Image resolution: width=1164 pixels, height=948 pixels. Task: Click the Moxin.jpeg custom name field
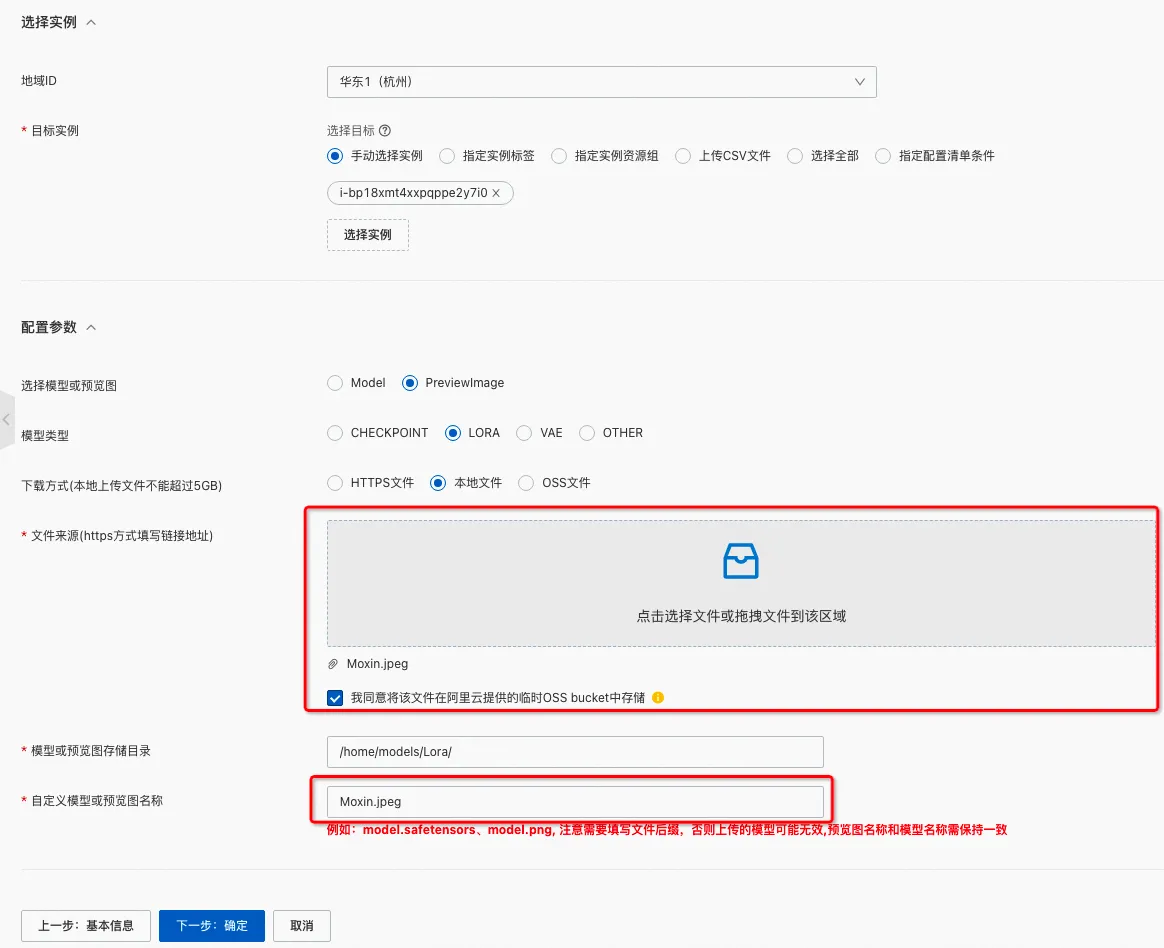coord(575,802)
